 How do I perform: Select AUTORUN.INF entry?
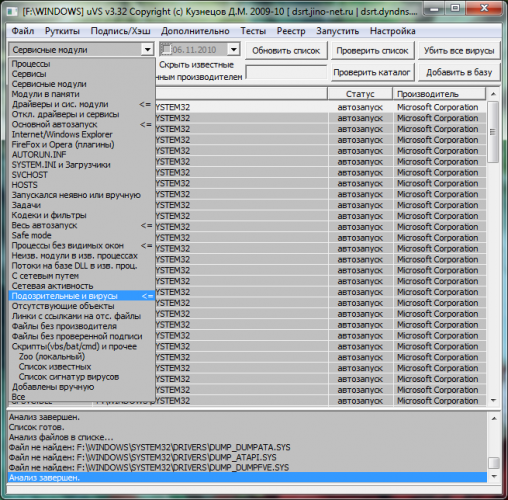point(82,154)
